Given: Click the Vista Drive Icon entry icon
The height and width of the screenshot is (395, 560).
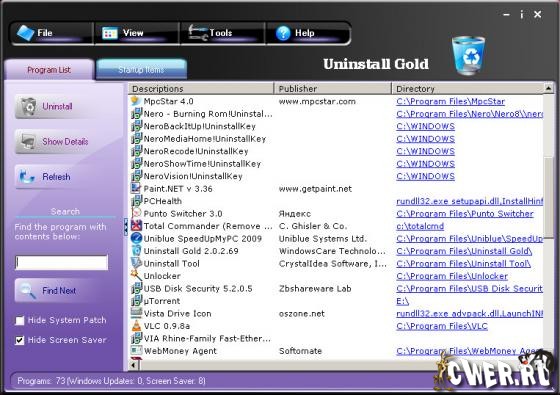Looking at the screenshot, I should 136,313.
